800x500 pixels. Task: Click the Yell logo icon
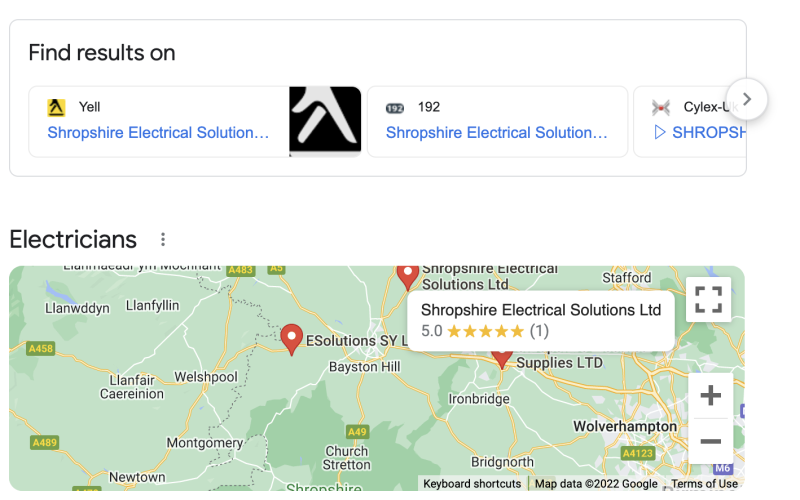pyautogui.click(x=56, y=108)
